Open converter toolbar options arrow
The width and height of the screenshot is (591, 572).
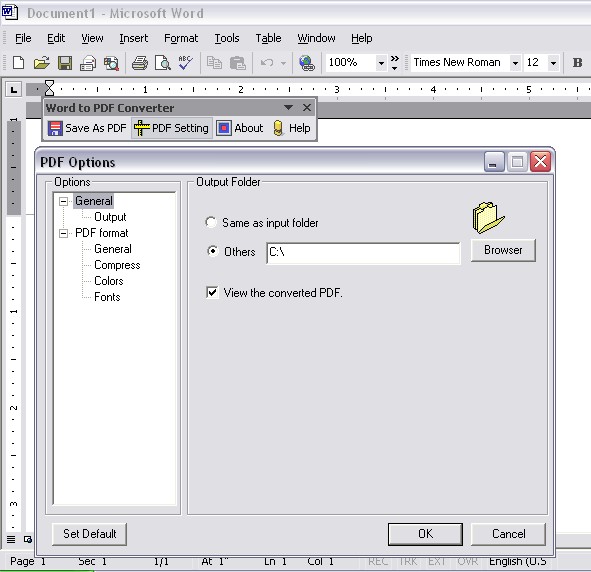[x=288, y=108]
